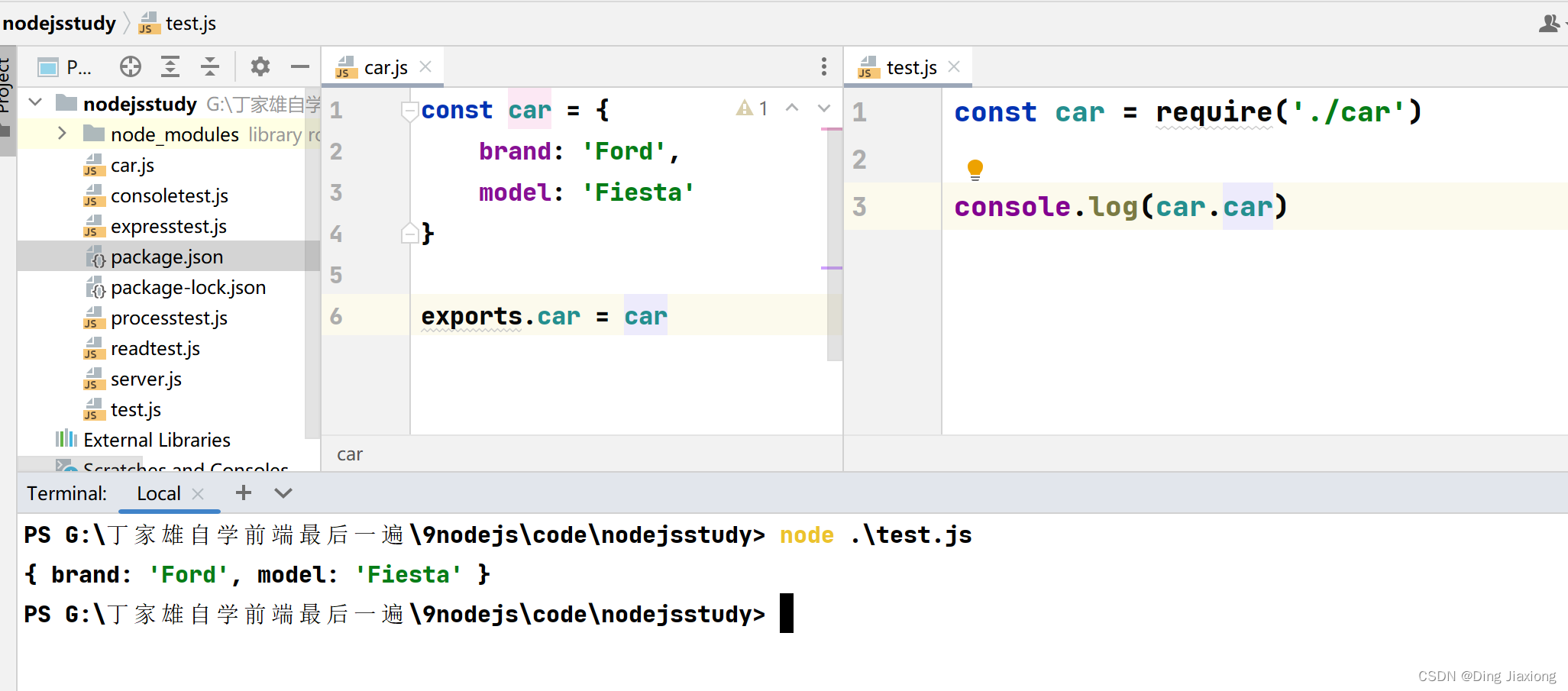Add a new terminal session with plus
Image resolution: width=1568 pixels, height=691 pixels.
(244, 493)
